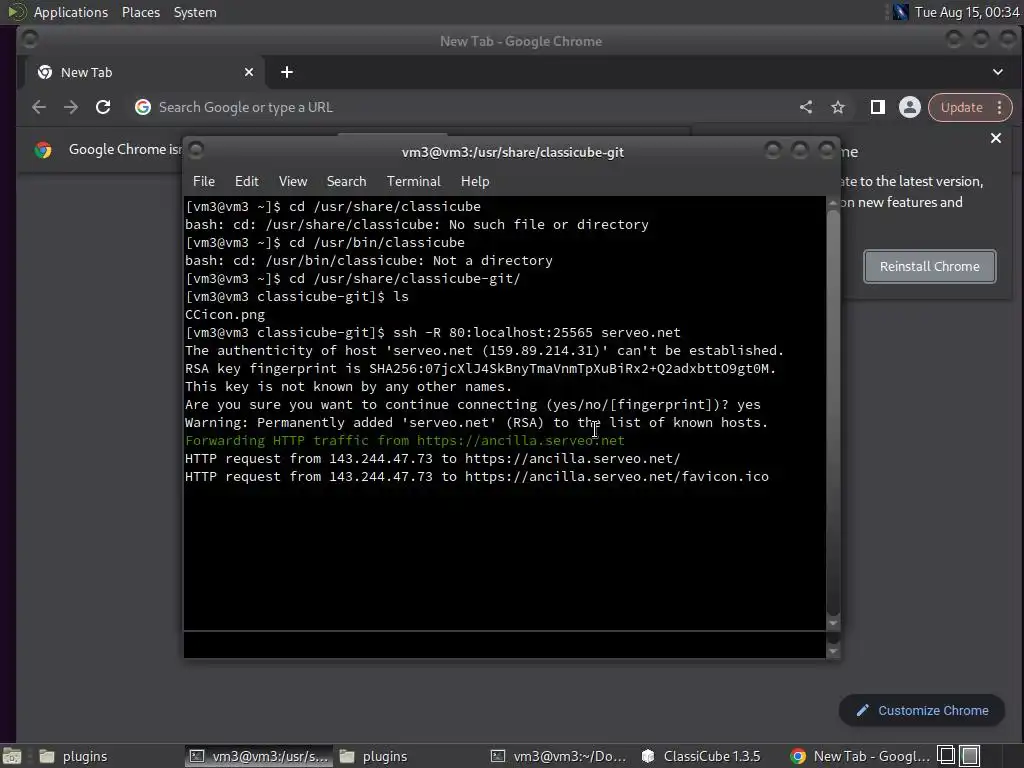Go forward with Chrome's forward arrow
Screen dimensions: 1024x768
point(71,107)
